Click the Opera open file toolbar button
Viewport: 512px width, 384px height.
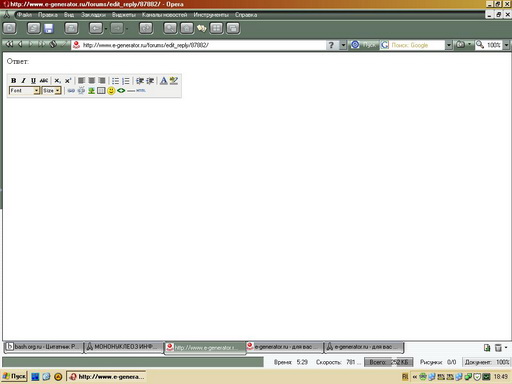tap(34, 28)
